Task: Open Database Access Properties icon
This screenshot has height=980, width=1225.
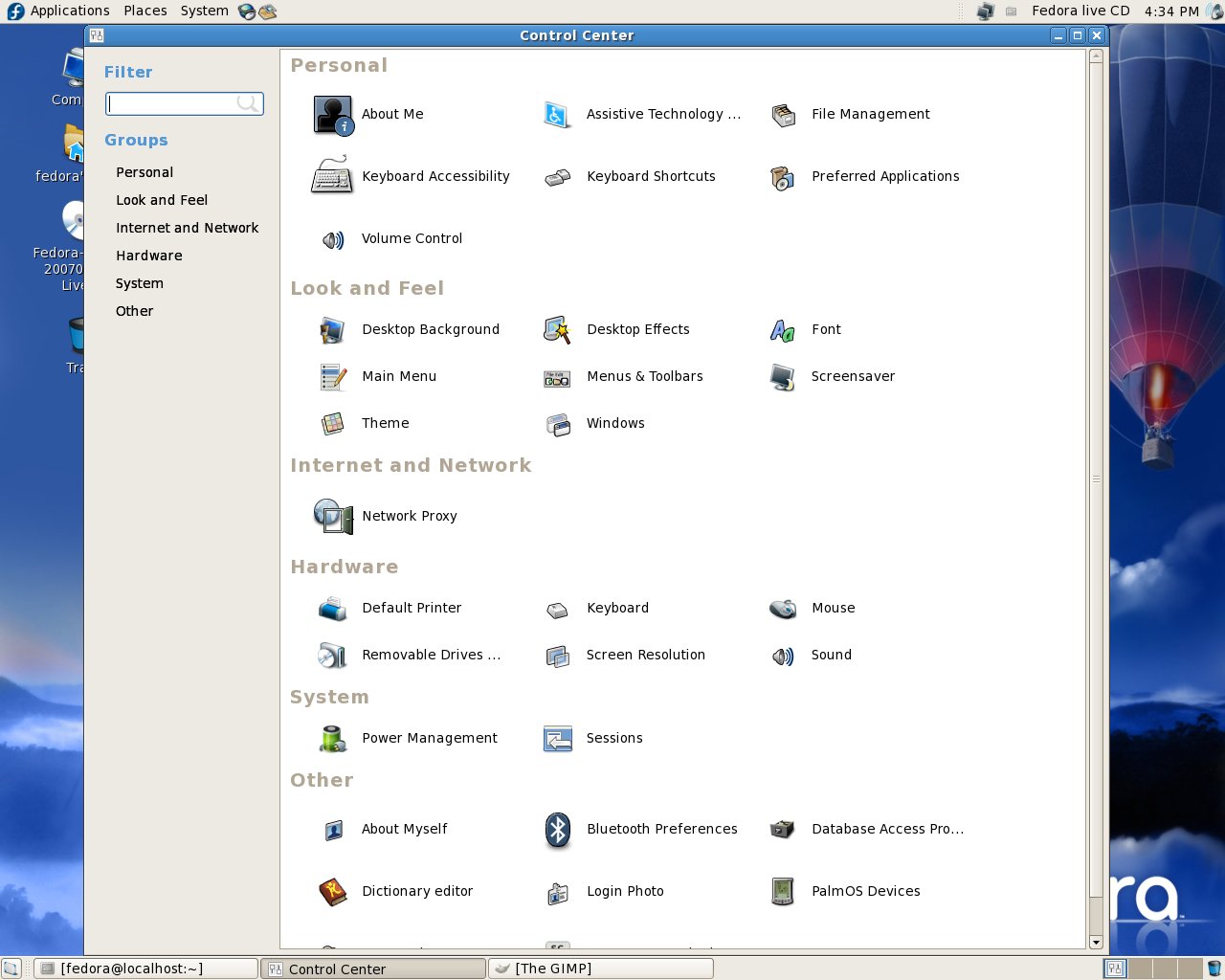Action: point(783,830)
